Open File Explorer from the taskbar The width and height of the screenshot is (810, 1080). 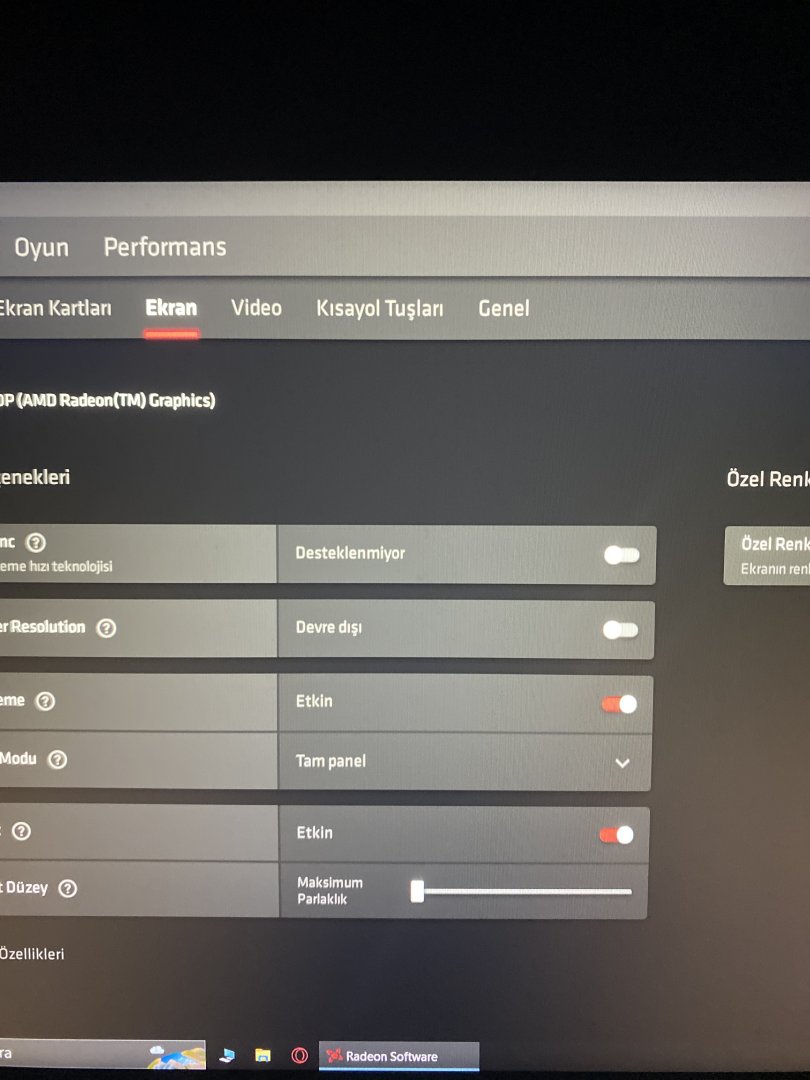pyautogui.click(x=262, y=1055)
